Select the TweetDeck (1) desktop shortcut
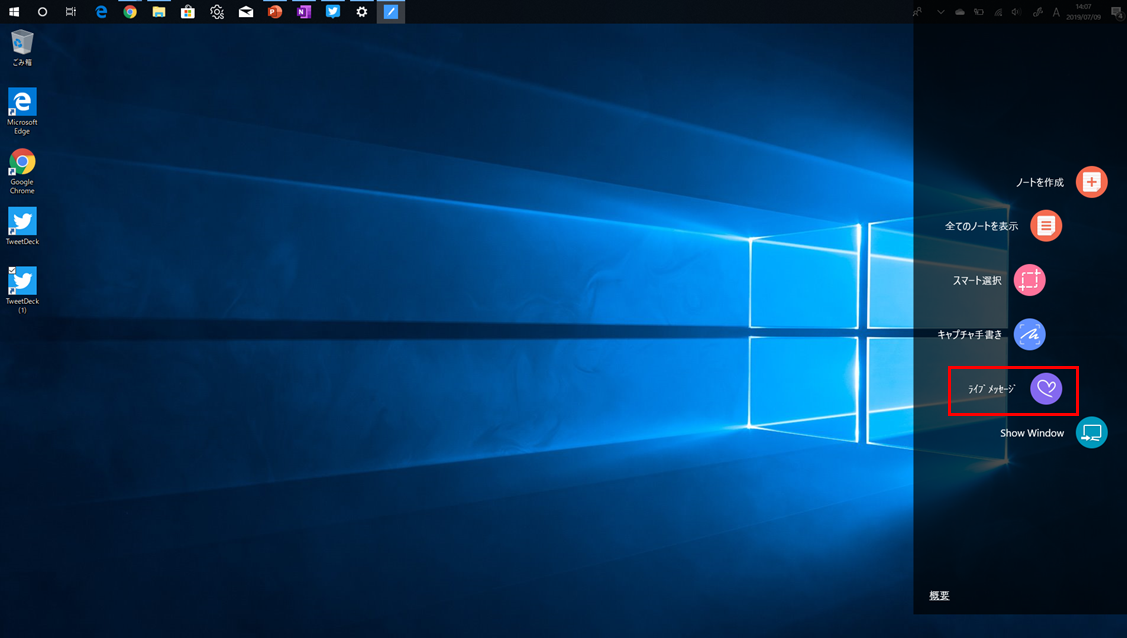Screen dimensions: 1127x638 point(22,290)
